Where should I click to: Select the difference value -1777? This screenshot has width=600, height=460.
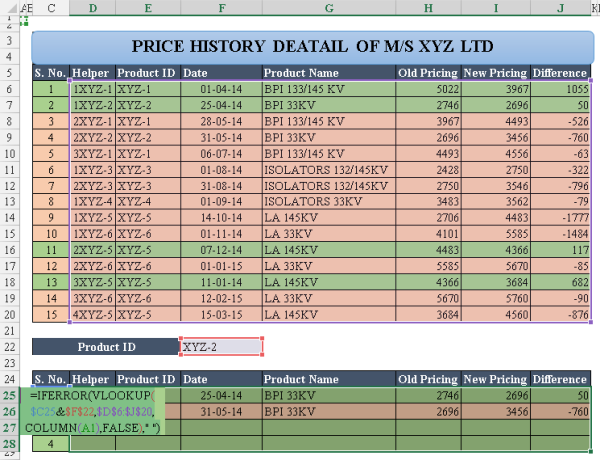pos(560,218)
